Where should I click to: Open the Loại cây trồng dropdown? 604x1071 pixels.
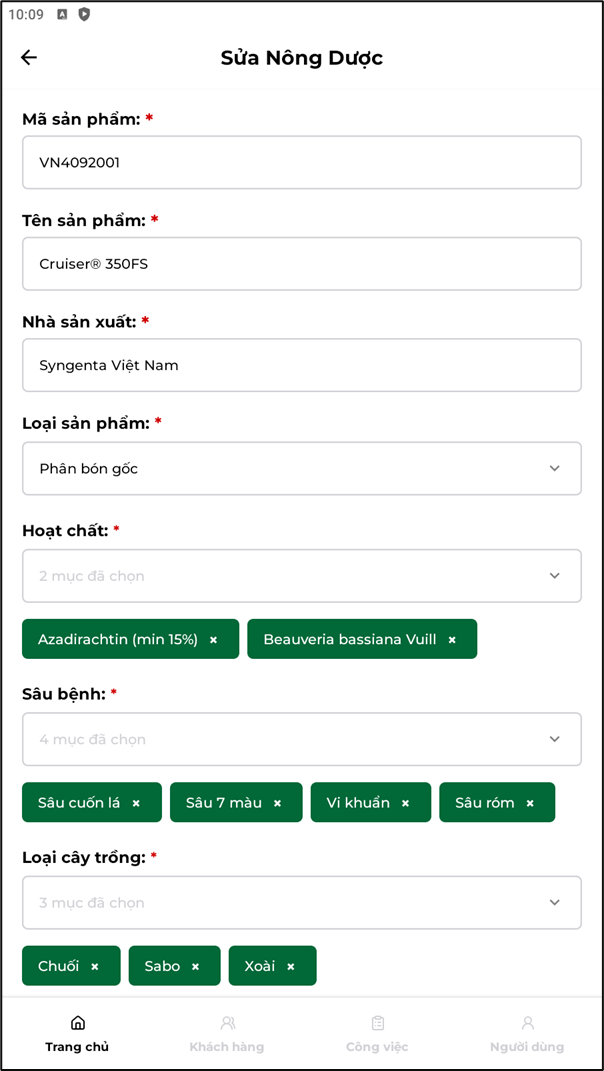(x=302, y=902)
